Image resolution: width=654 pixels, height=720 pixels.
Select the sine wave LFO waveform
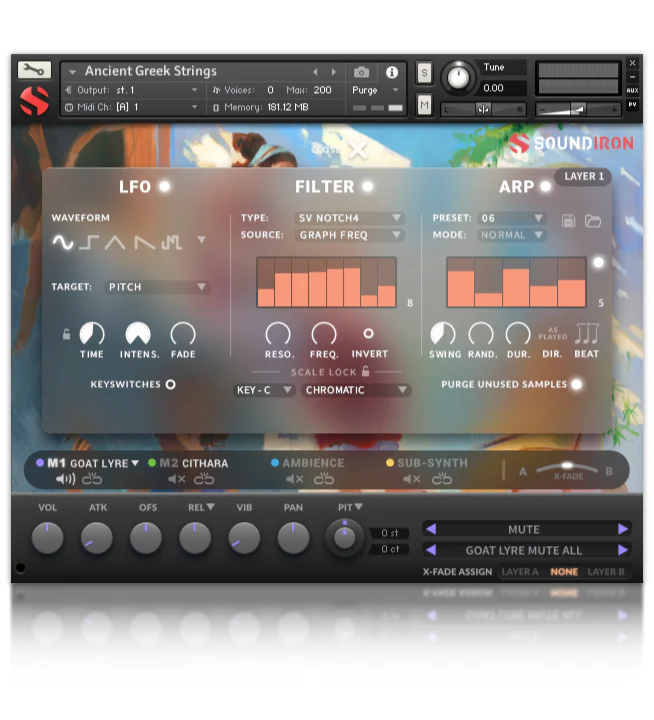(x=63, y=242)
